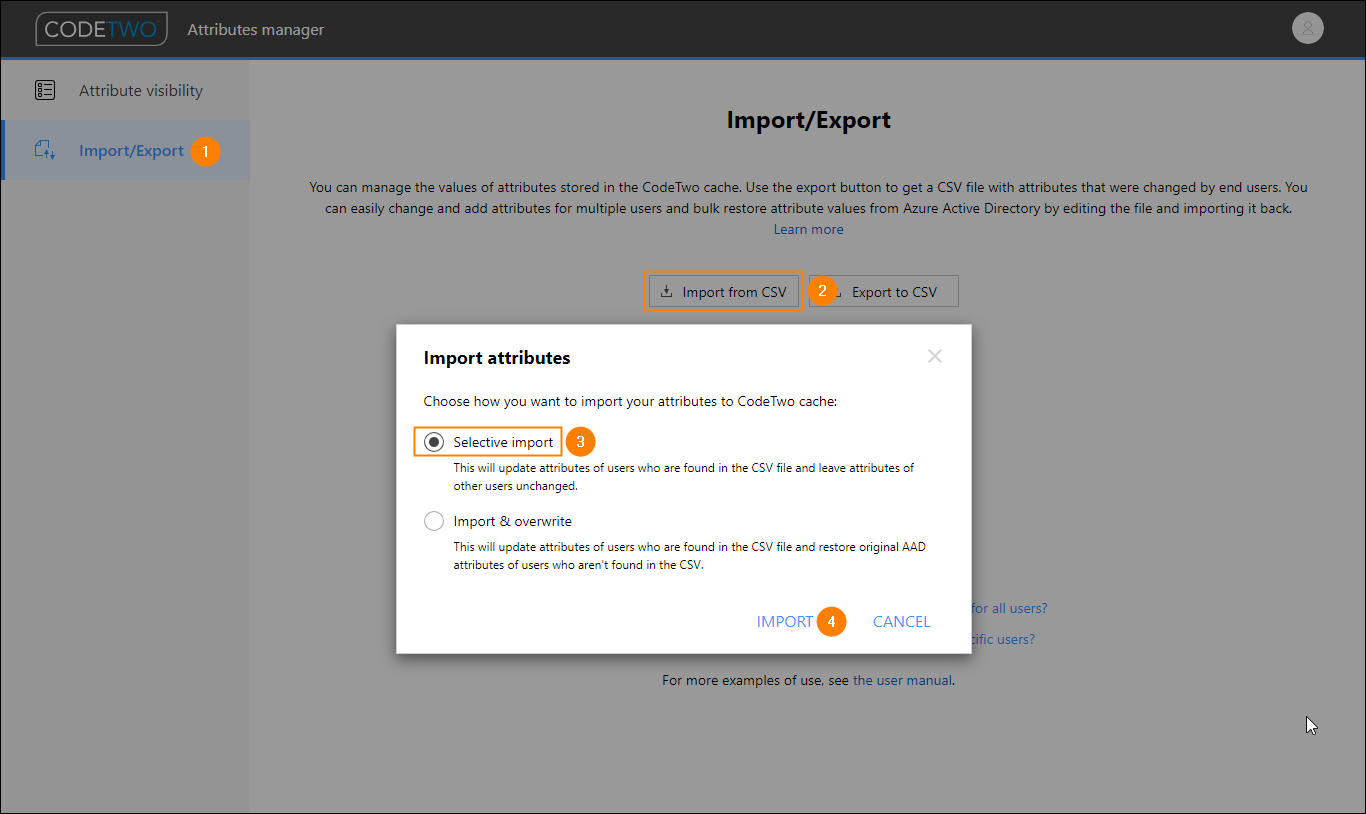Click the Import/Export page heading

[808, 120]
